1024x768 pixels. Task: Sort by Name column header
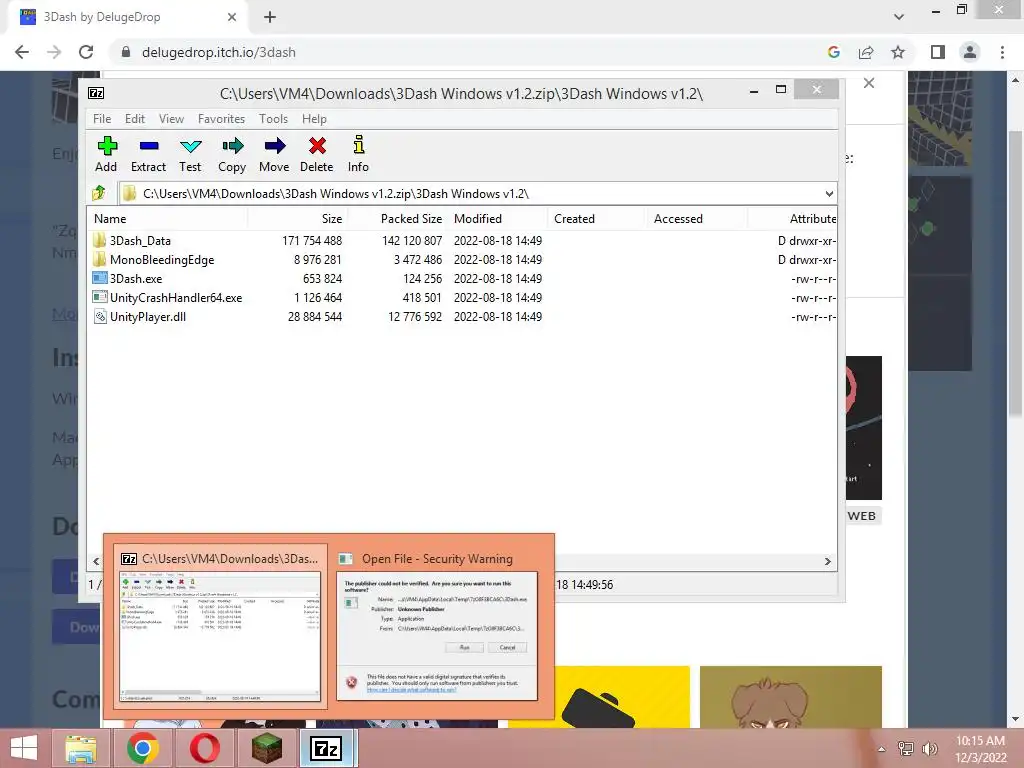pyautogui.click(x=167, y=219)
